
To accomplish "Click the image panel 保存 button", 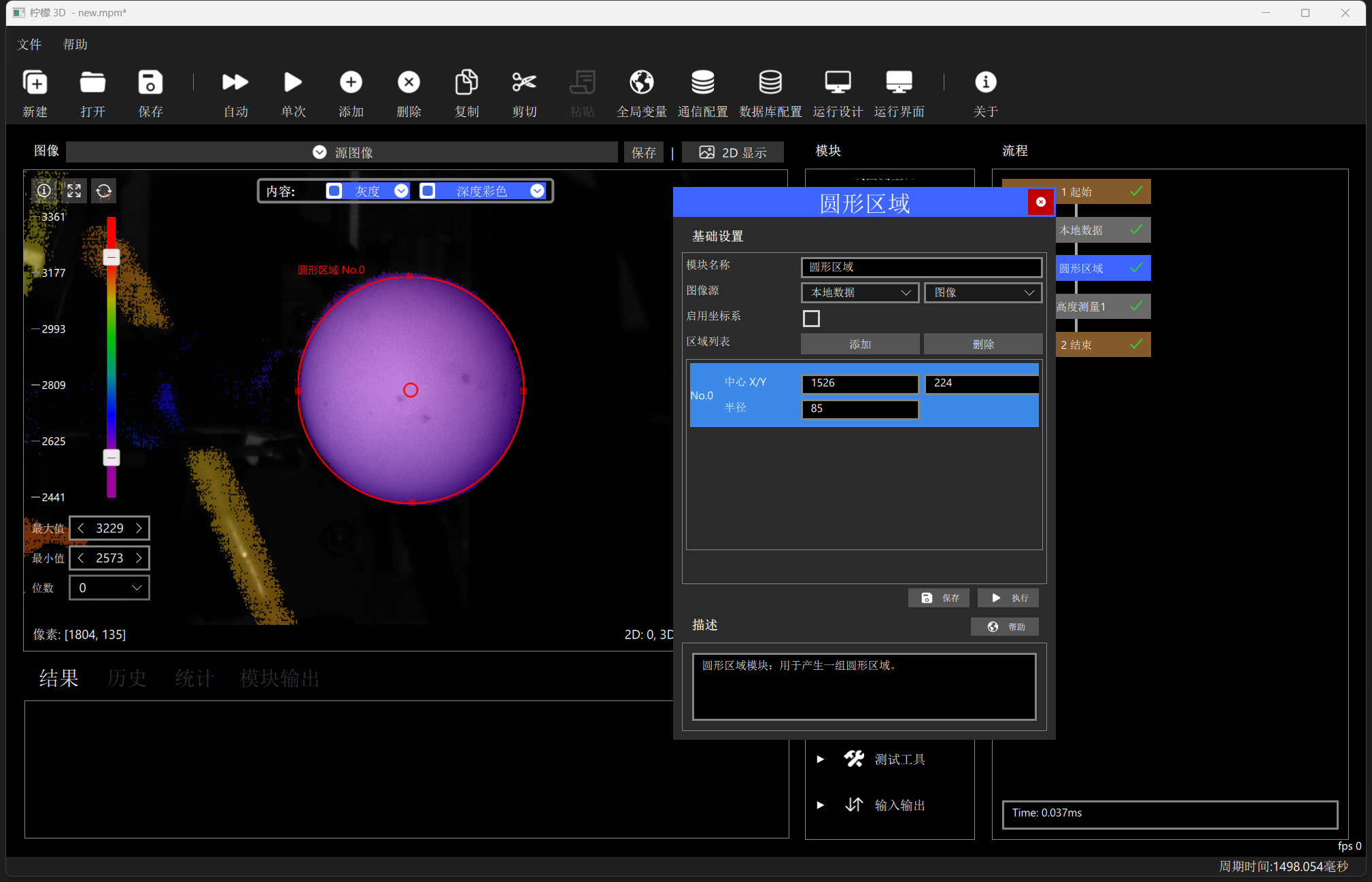I will (x=643, y=152).
